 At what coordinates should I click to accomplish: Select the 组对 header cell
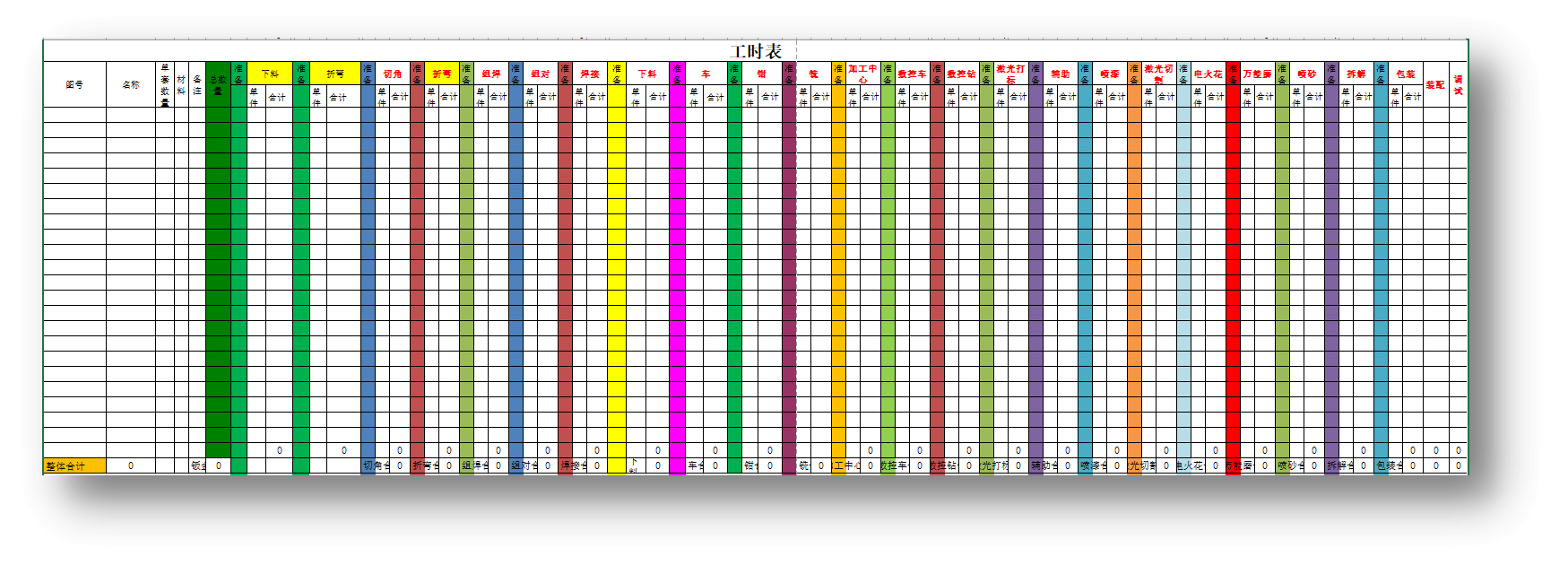click(541, 74)
